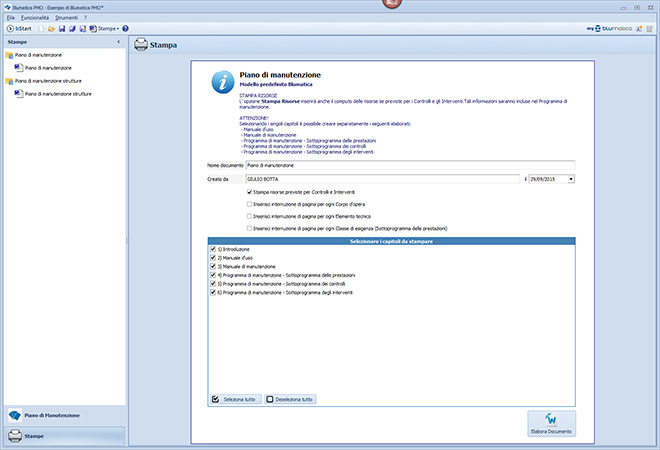
Task: Click the second floppy disk toolbar icon
Action: pos(72,29)
